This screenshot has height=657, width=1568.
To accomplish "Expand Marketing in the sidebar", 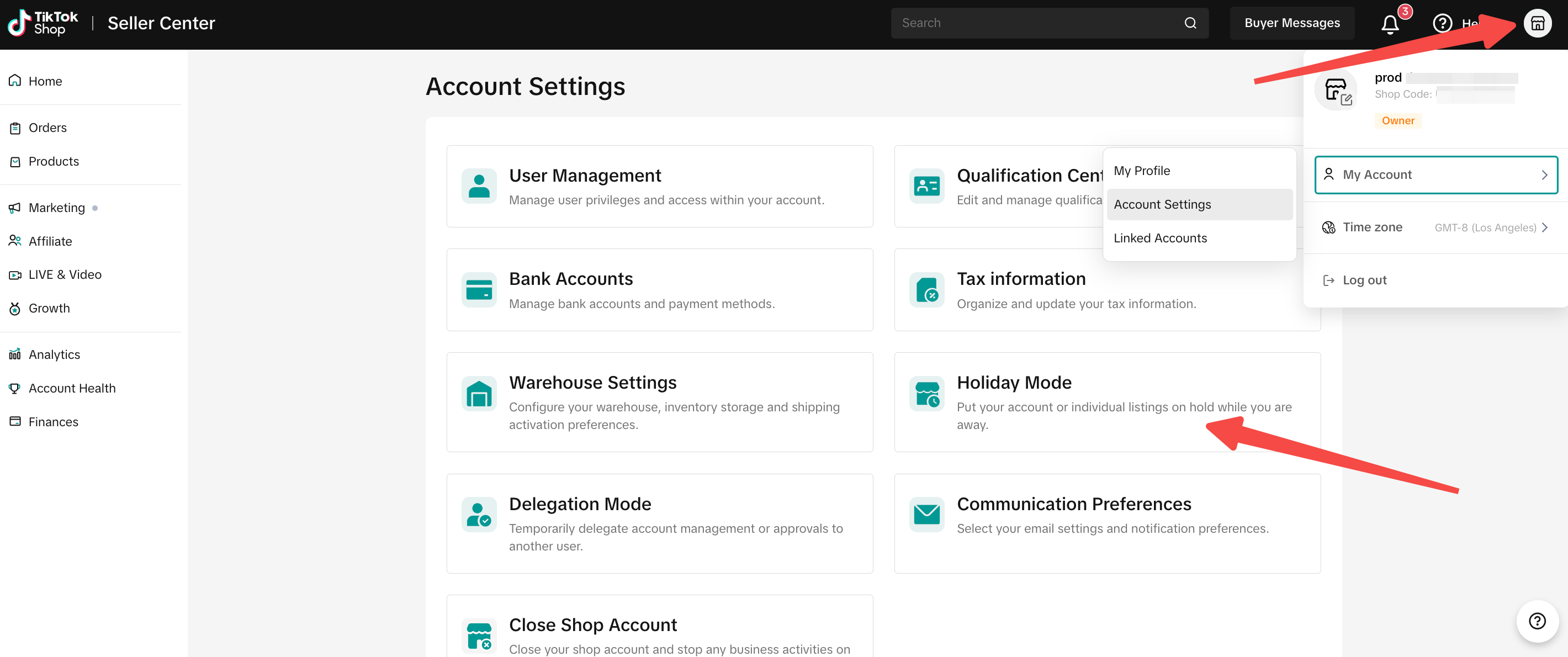I will (57, 208).
